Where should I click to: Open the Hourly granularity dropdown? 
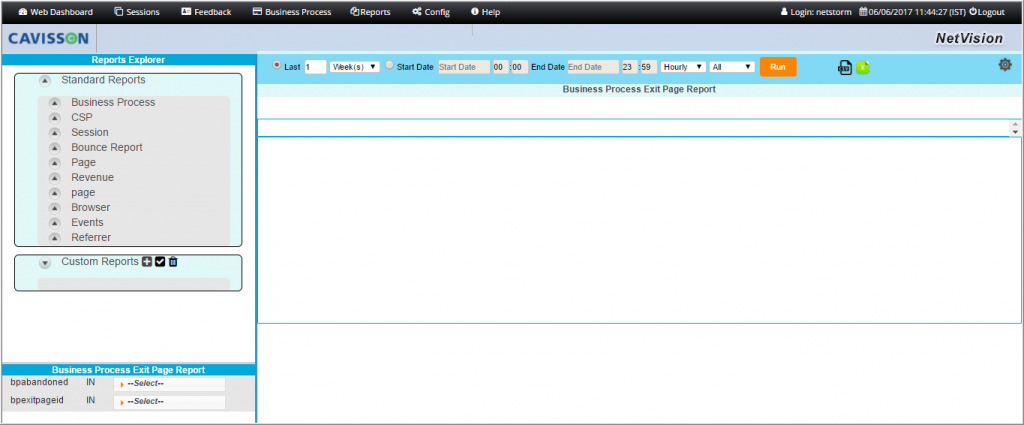(683, 67)
